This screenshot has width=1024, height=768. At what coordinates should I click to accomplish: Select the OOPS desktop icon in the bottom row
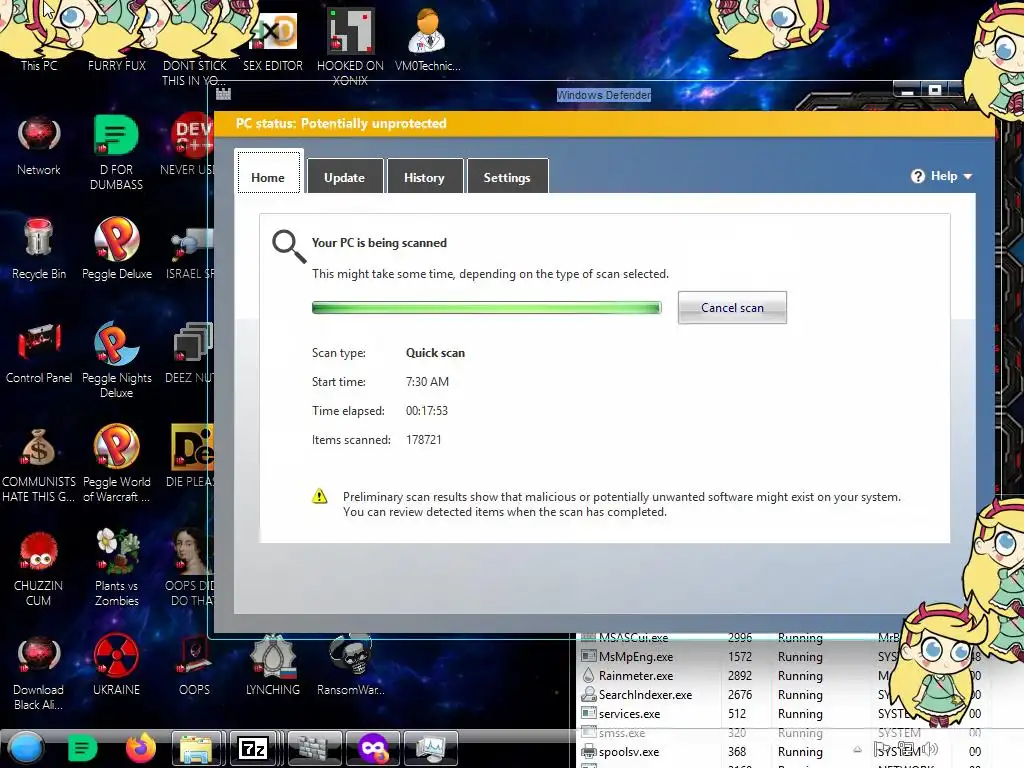pyautogui.click(x=195, y=665)
